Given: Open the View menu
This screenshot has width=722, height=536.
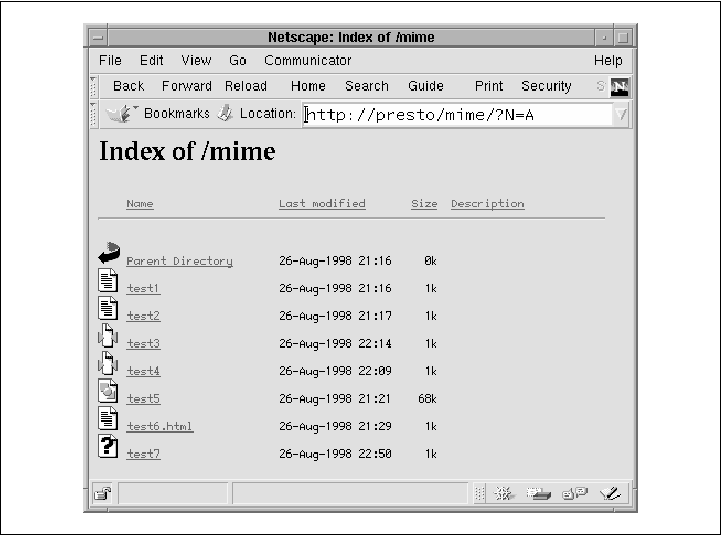Looking at the screenshot, I should (x=196, y=60).
